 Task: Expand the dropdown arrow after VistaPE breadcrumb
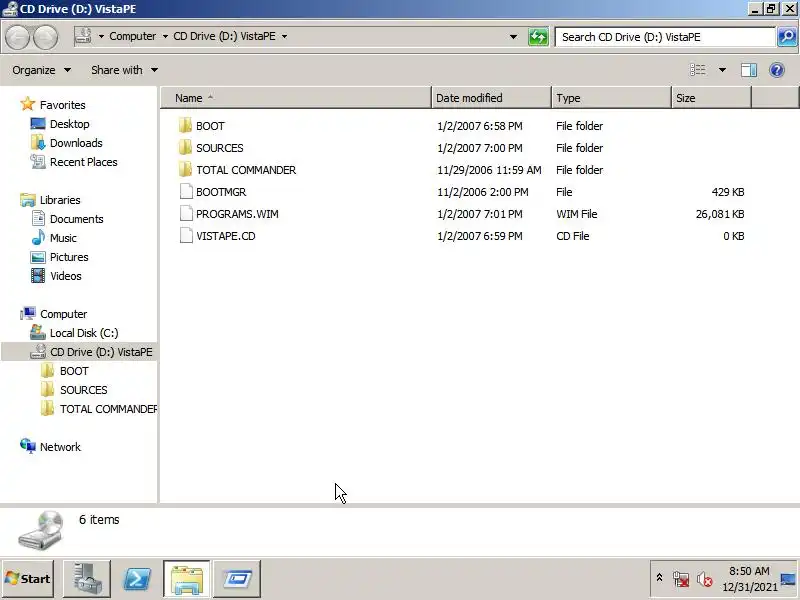click(284, 36)
